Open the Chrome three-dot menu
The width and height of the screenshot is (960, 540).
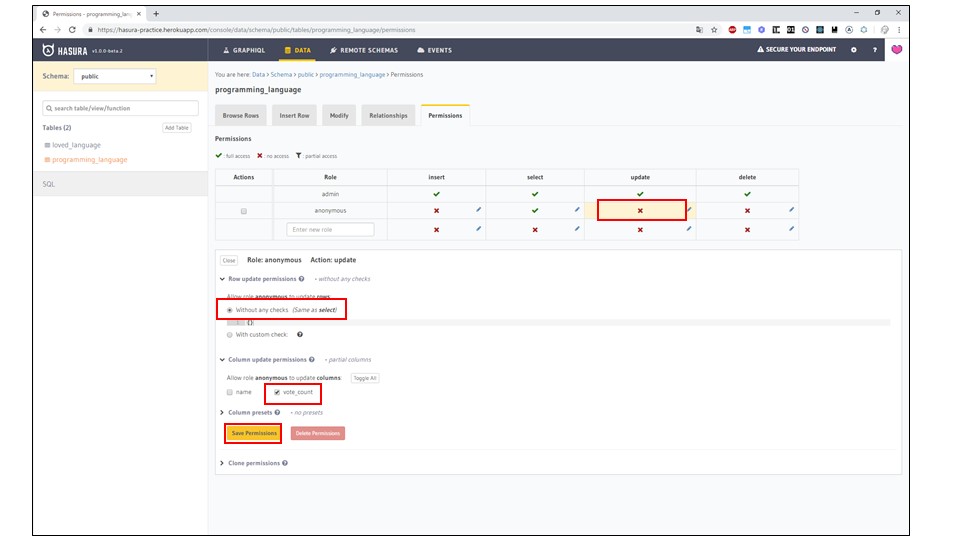click(899, 29)
